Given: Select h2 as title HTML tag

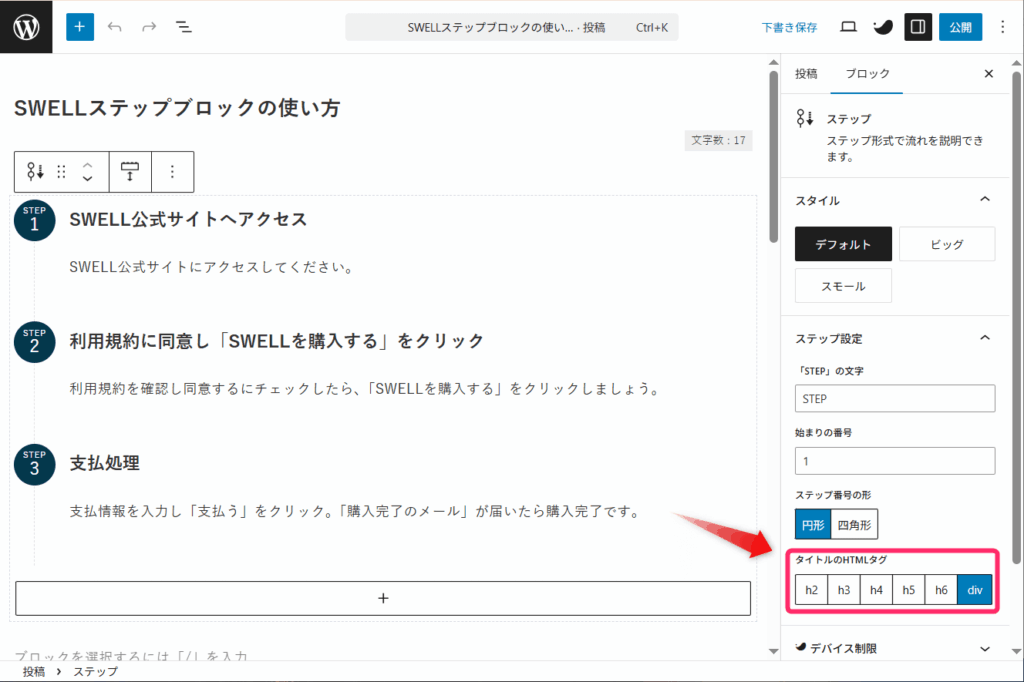Looking at the screenshot, I should coord(811,591).
